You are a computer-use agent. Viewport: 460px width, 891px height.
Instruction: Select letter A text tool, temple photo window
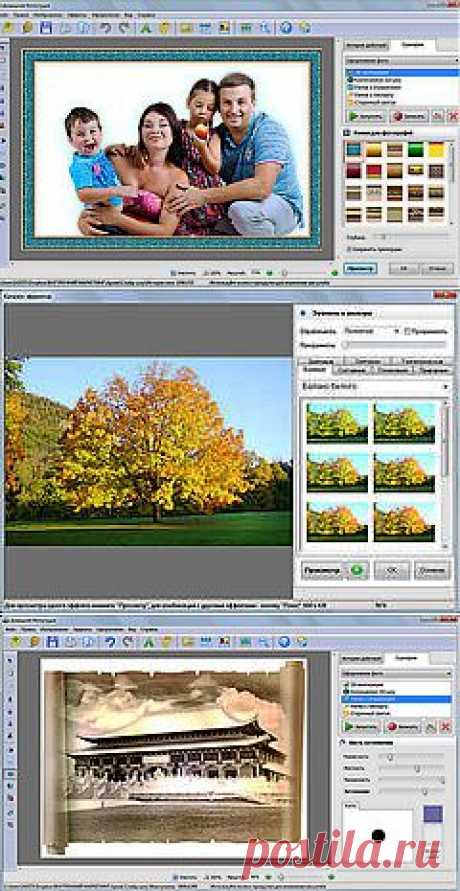(x=148, y=642)
